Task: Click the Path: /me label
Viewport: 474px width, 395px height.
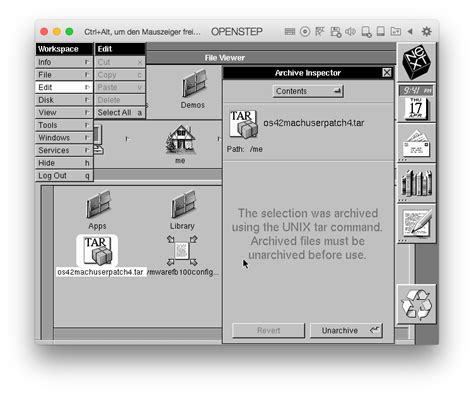Action: (245, 149)
